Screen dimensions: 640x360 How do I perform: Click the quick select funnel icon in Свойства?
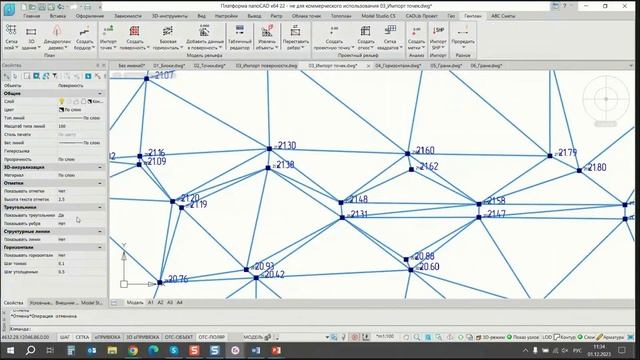pos(55,76)
